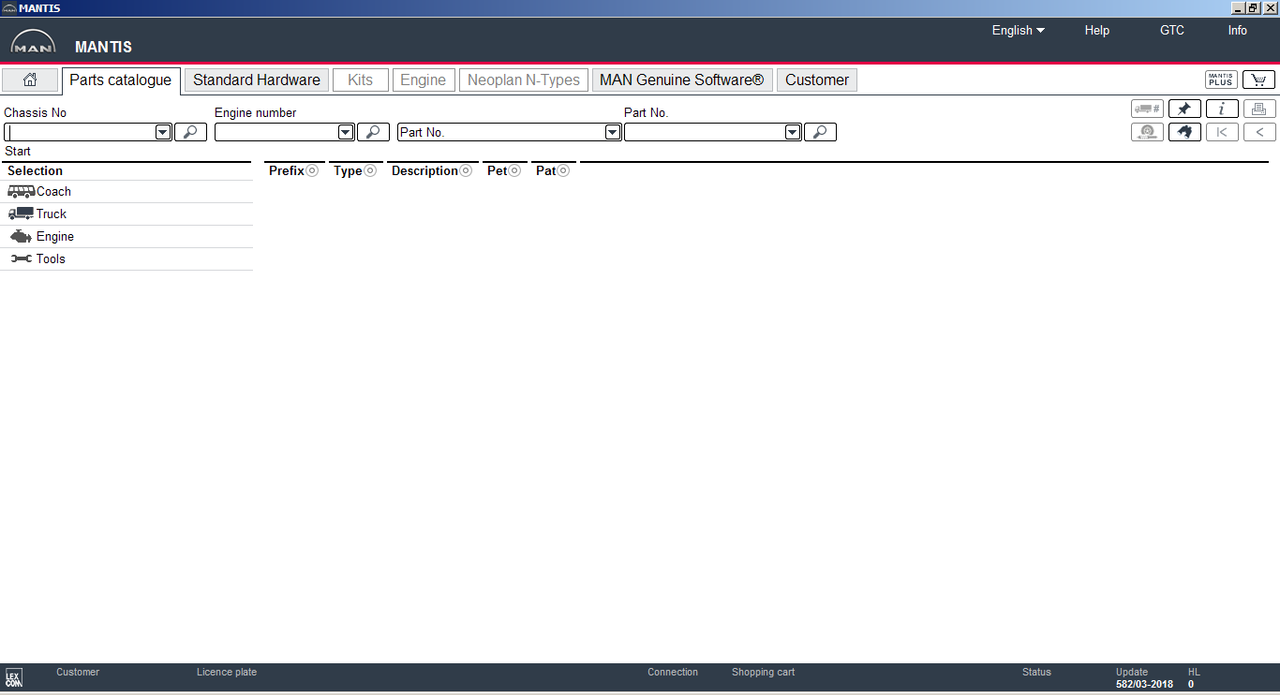Search by Chassis No magnifier icon
This screenshot has height=695, width=1280.
point(190,132)
